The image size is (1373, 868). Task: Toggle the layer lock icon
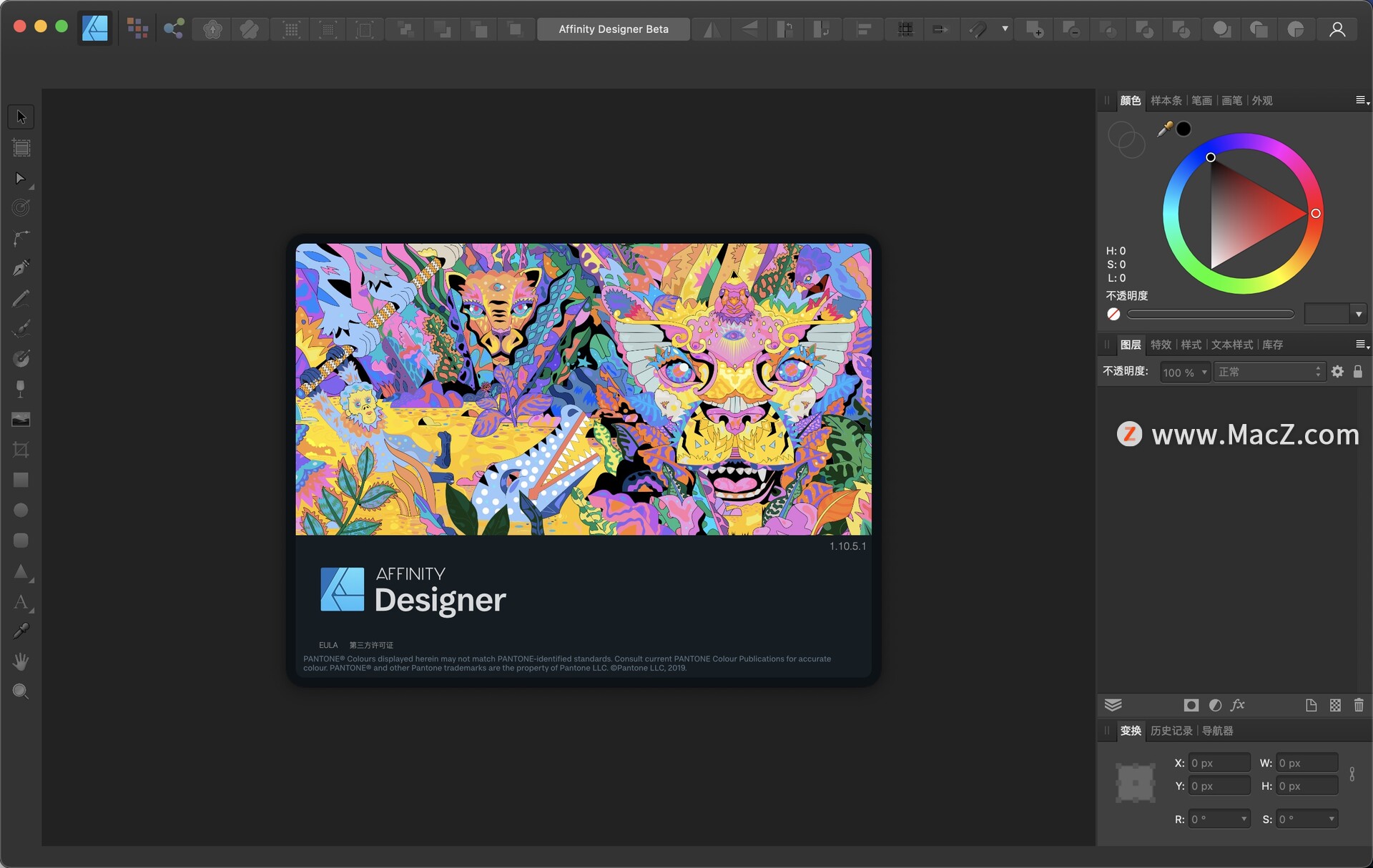pyautogui.click(x=1358, y=372)
